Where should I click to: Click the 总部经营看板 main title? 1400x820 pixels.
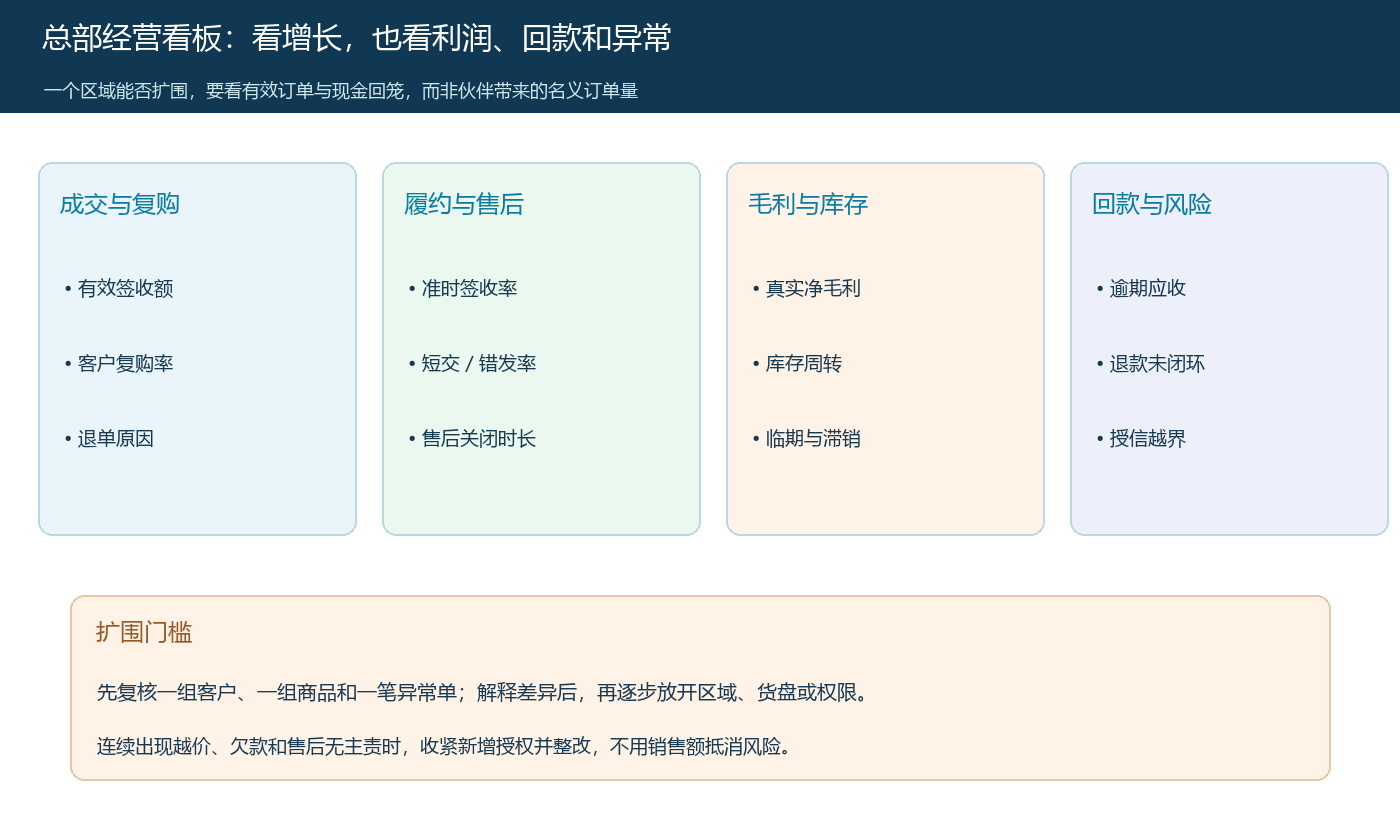pyautogui.click(x=357, y=38)
